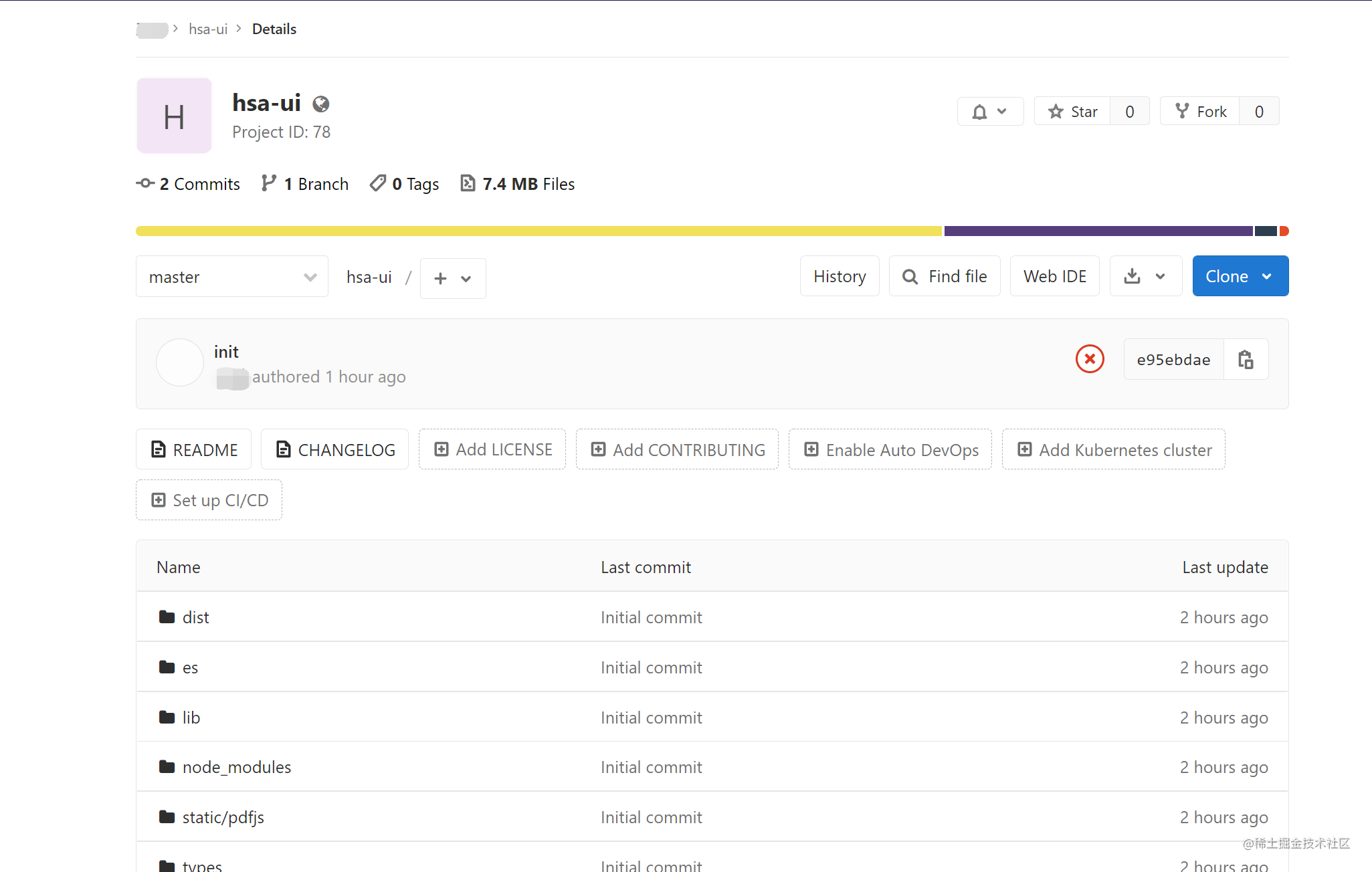This screenshot has width=1372, height=872.
Task: Open the CHANGELOG file
Action: point(335,449)
